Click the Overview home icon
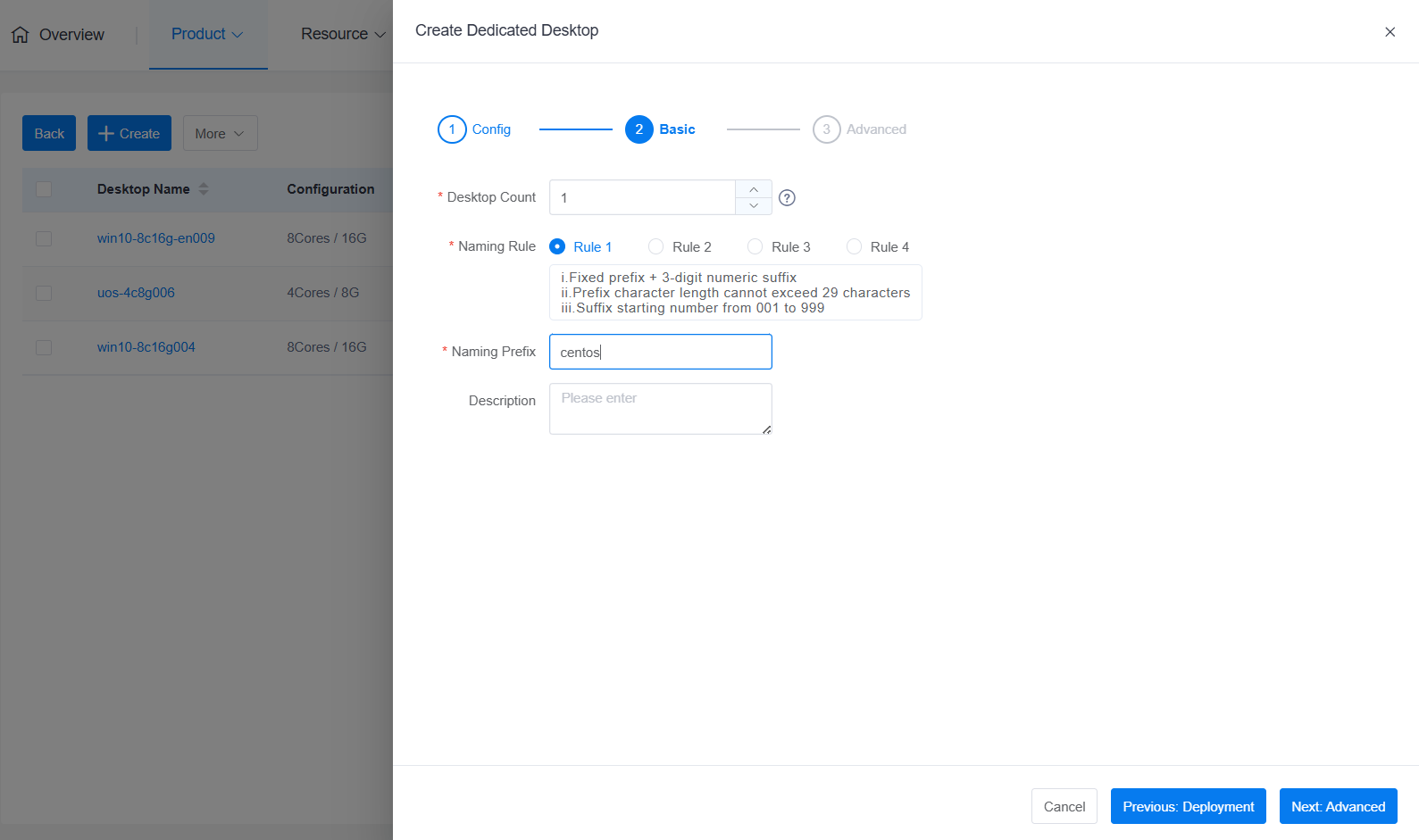The width and height of the screenshot is (1419, 840). [21, 35]
